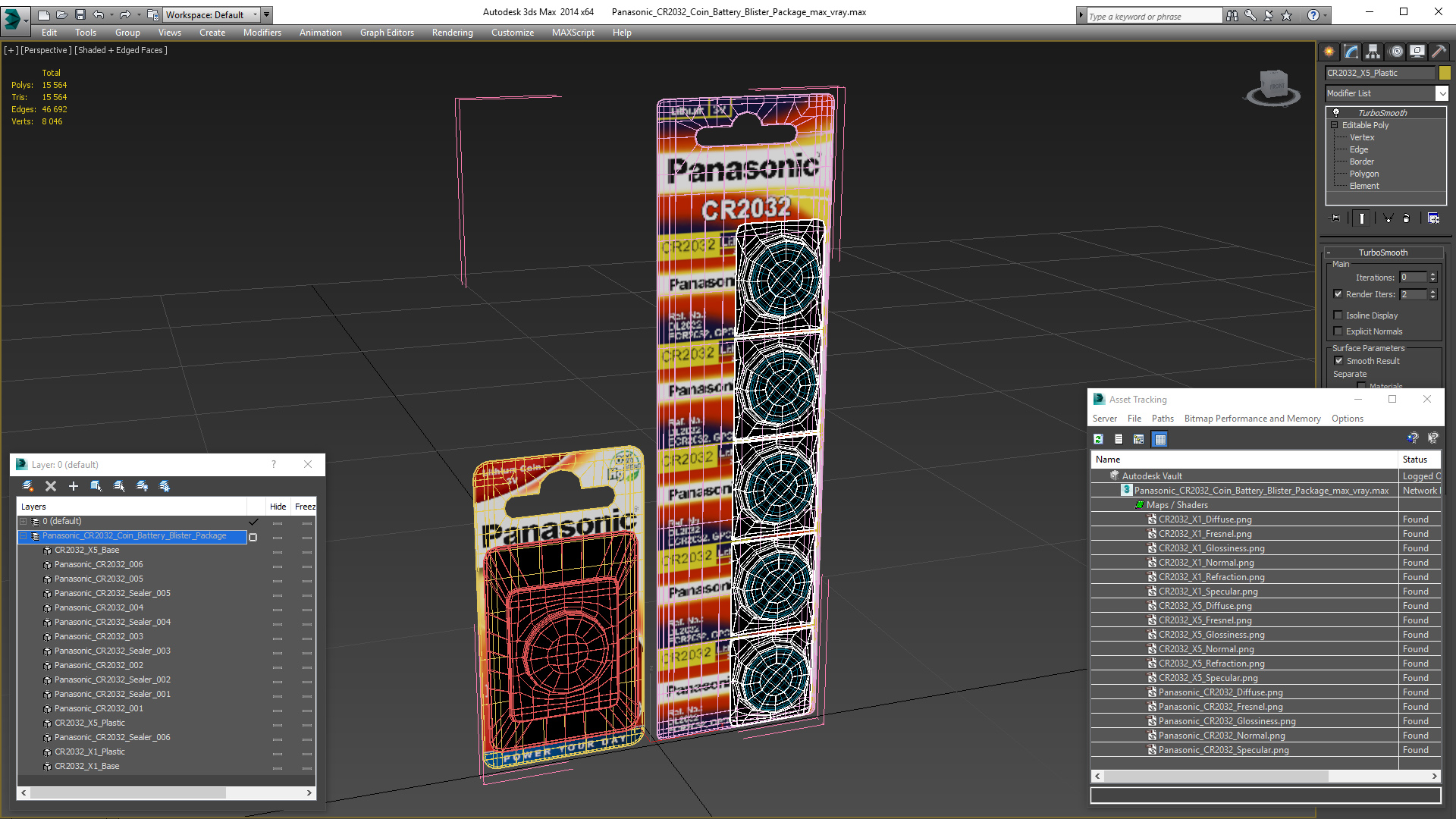Open the Modifiers menu
Viewport: 1456px width, 819px height.
tap(262, 33)
